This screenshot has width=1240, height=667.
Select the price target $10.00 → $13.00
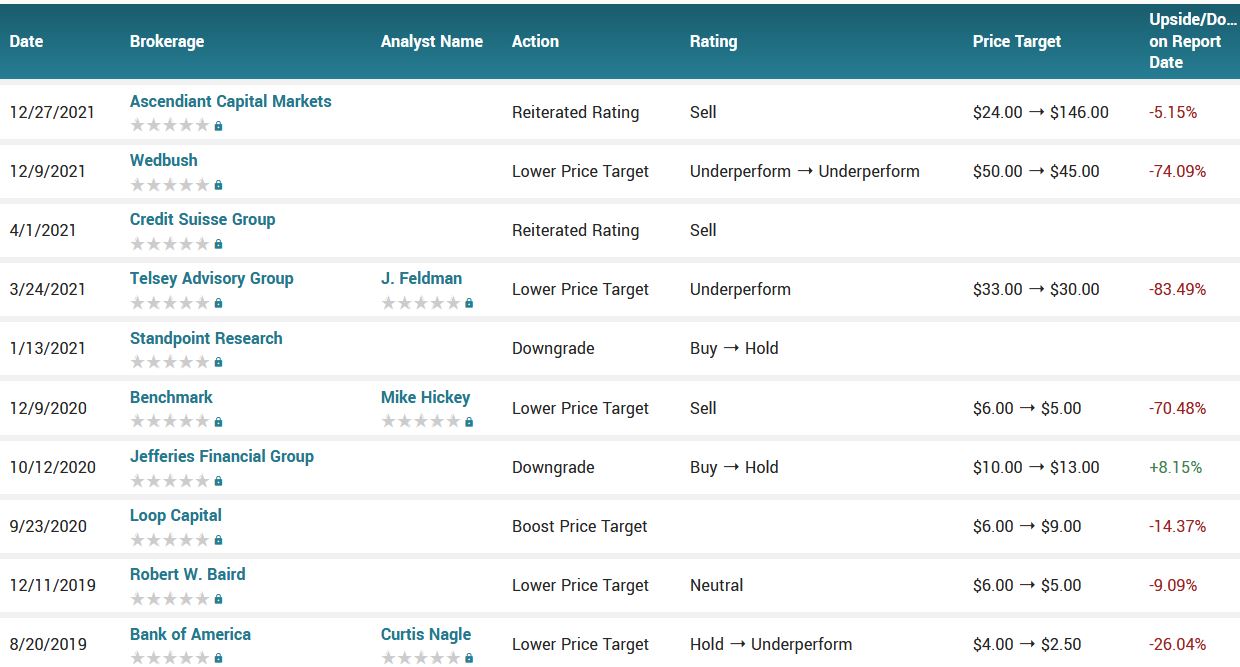pos(1036,467)
